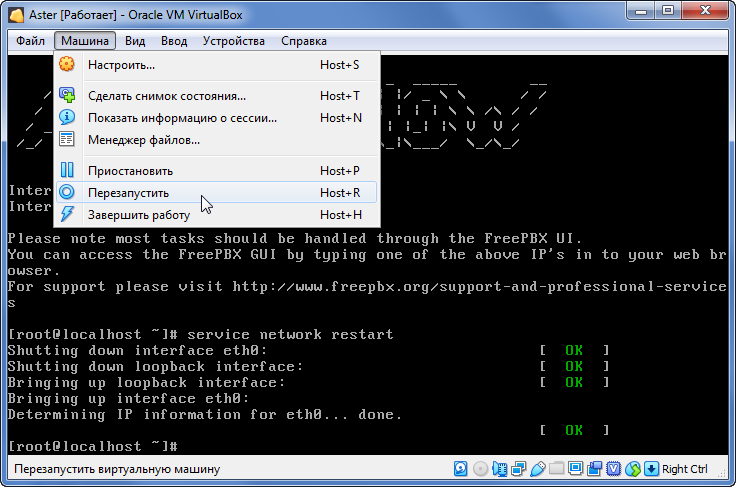Click 'Determining IP information for eth0' line
Image resolution: width=736 pixels, height=487 pixels.
point(205,414)
